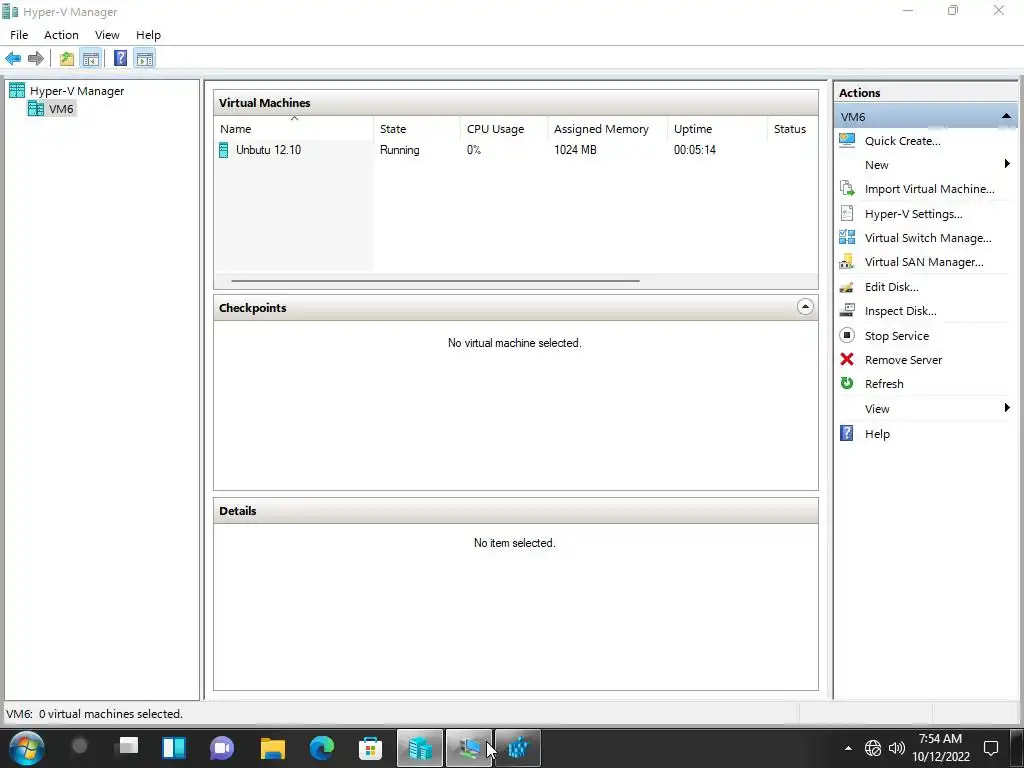Sort by Status column header
This screenshot has height=768, width=1024.
tap(790, 129)
